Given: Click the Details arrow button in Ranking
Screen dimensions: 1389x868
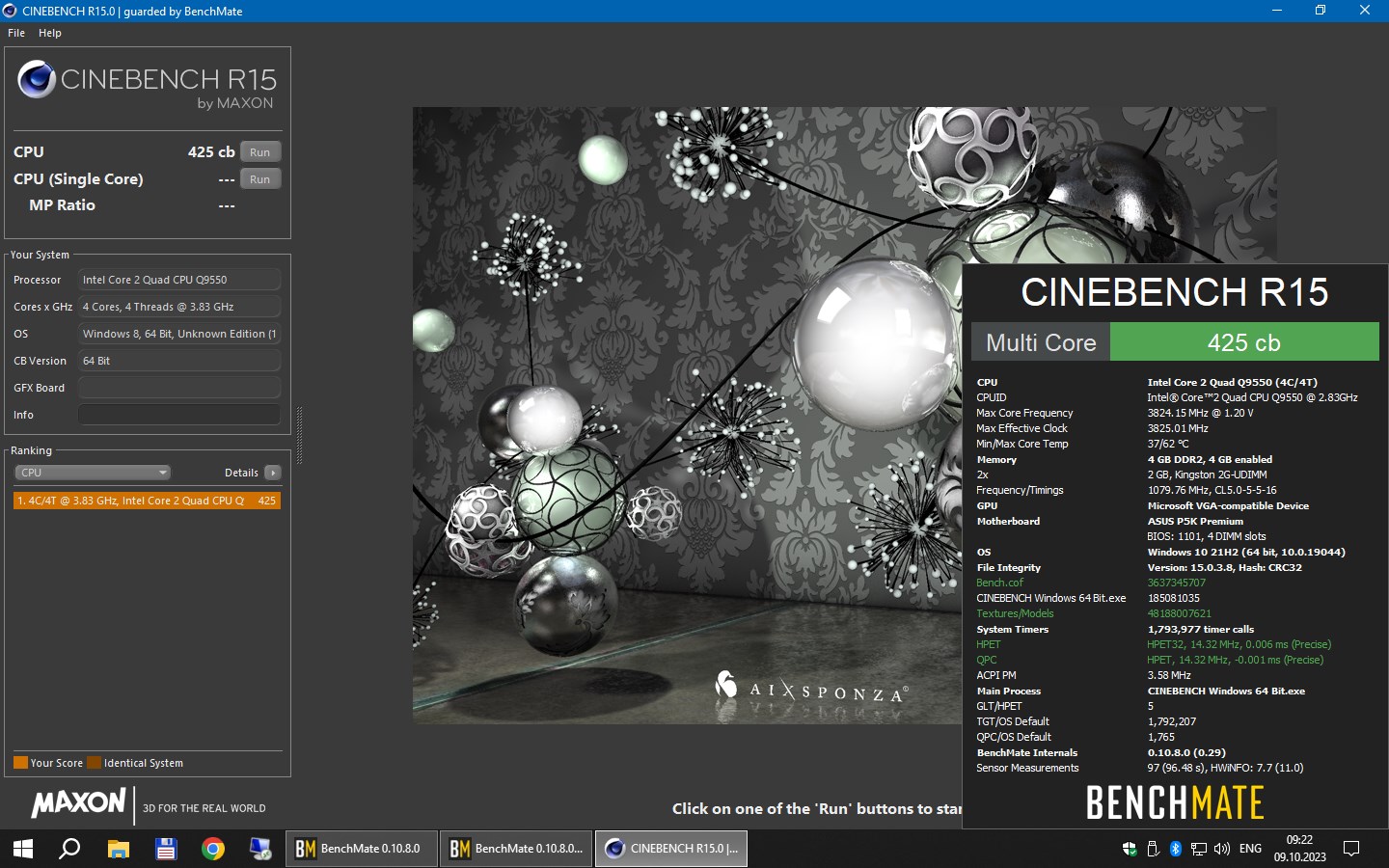Looking at the screenshot, I should click(273, 473).
